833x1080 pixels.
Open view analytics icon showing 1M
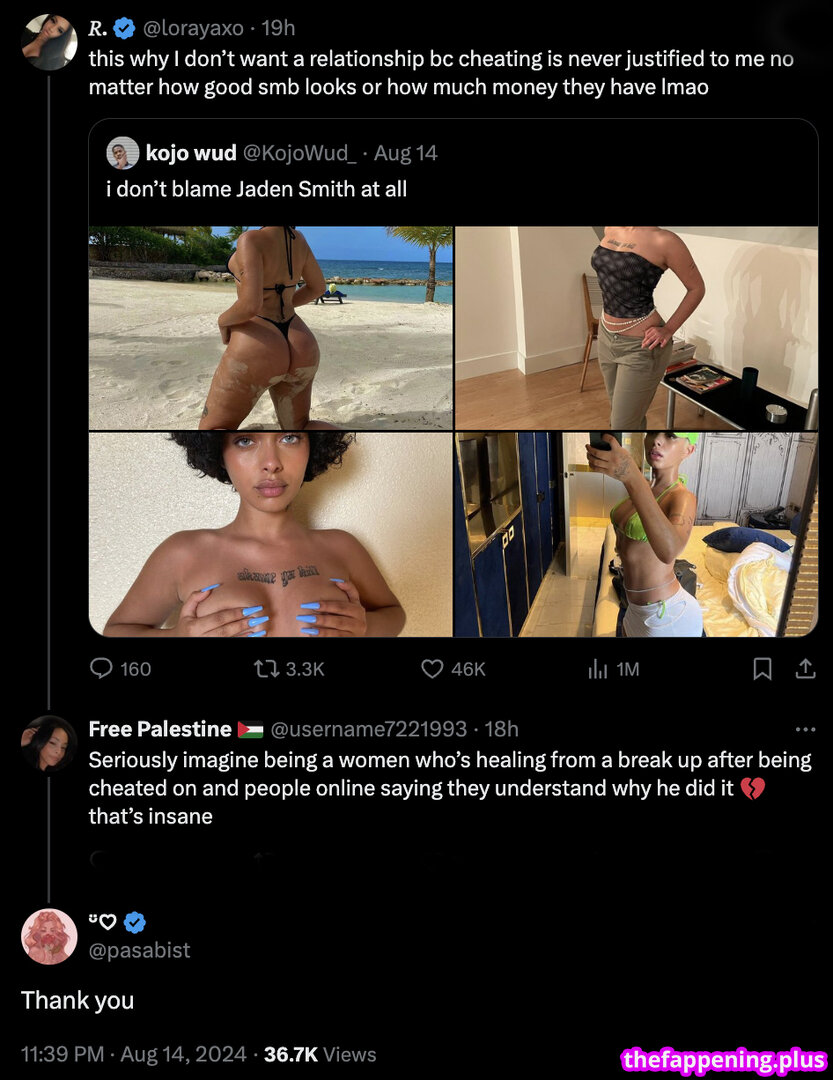click(x=597, y=669)
